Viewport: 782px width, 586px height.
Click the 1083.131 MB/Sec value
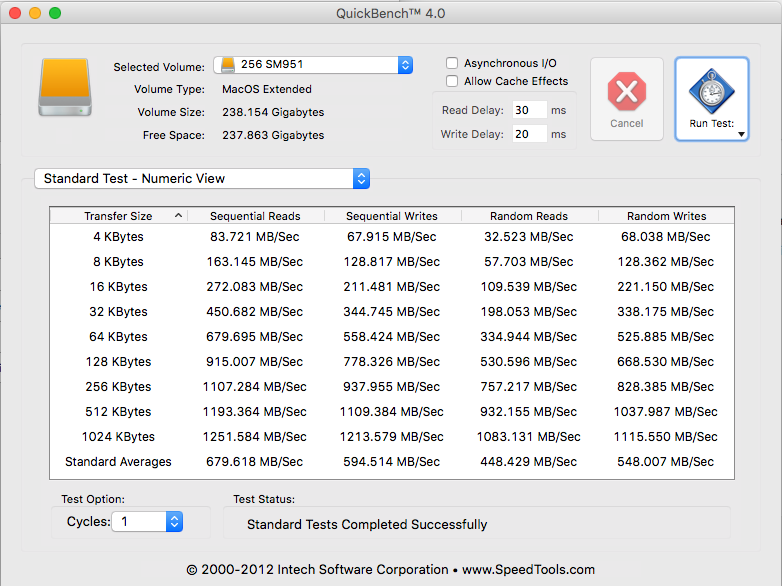tap(529, 436)
